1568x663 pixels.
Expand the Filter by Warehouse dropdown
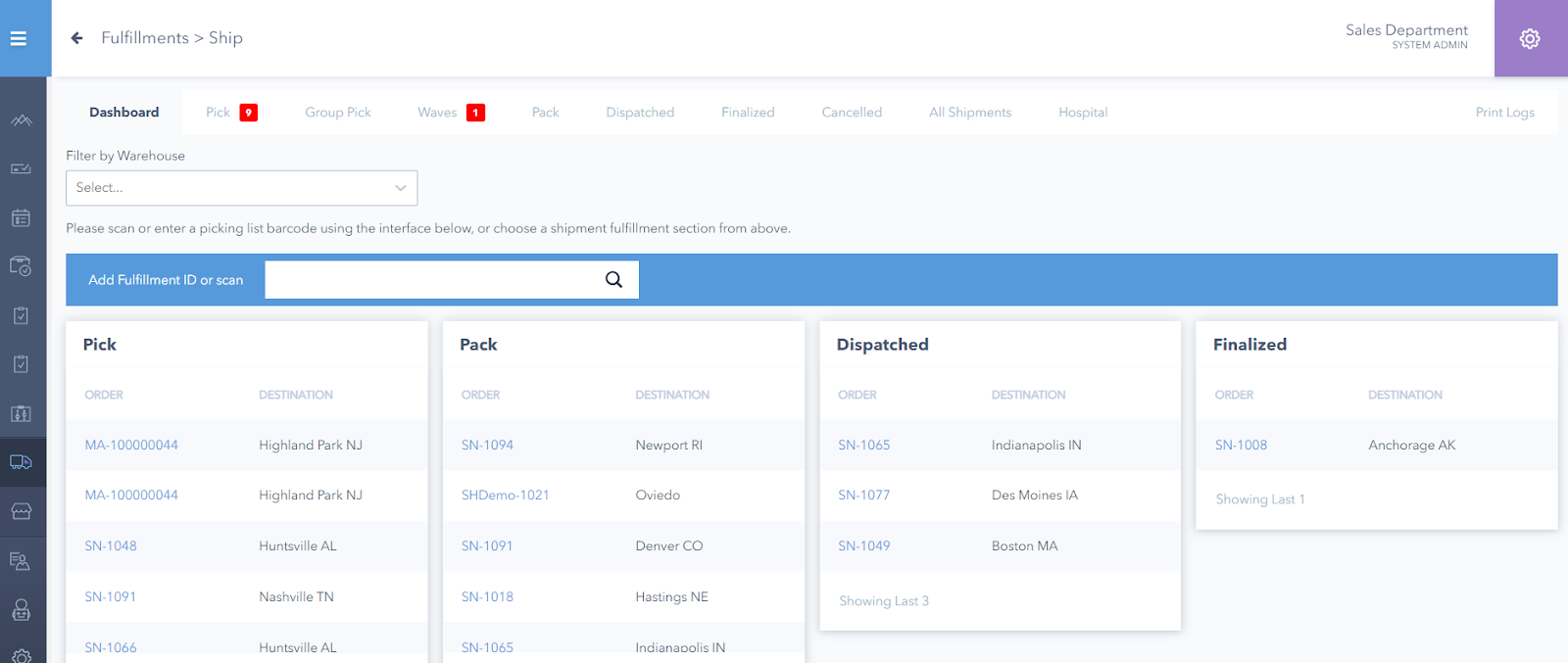click(x=242, y=188)
